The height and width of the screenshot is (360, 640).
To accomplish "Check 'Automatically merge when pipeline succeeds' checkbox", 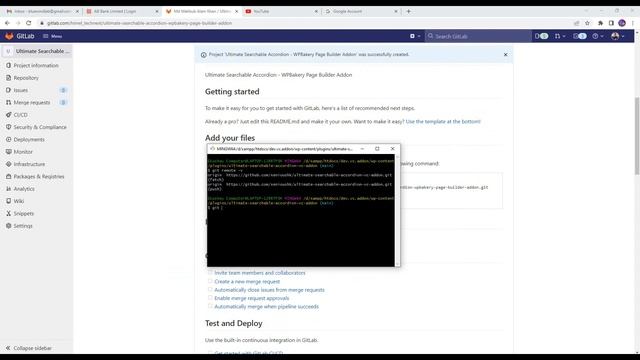I will (x=210, y=306).
